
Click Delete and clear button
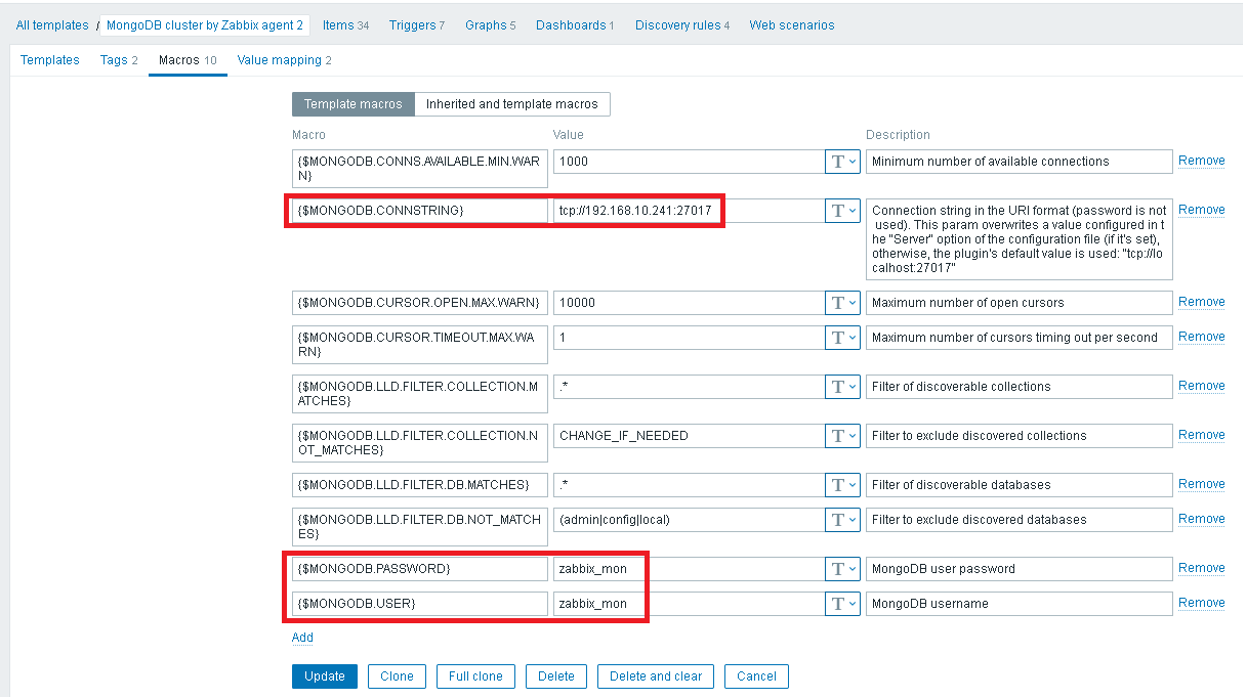(656, 676)
